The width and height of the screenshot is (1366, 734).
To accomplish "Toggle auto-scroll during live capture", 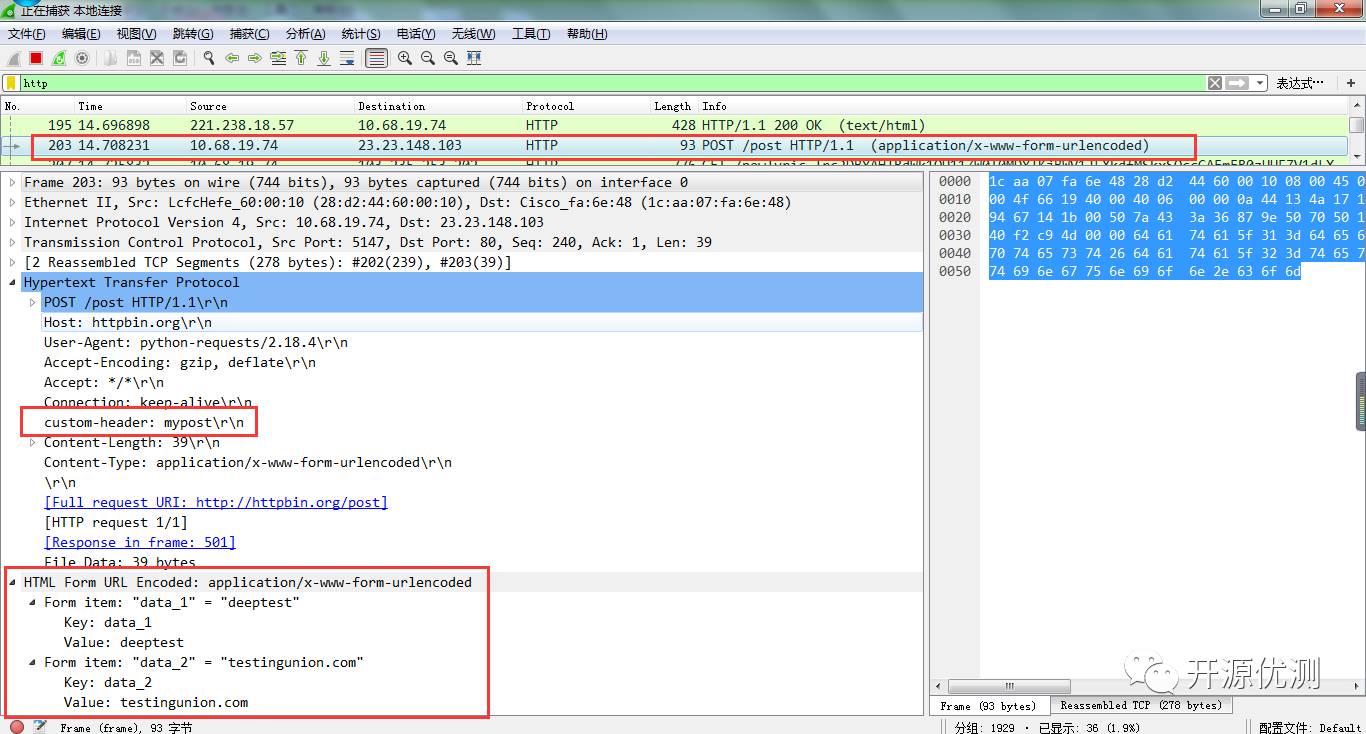I will coord(347,58).
